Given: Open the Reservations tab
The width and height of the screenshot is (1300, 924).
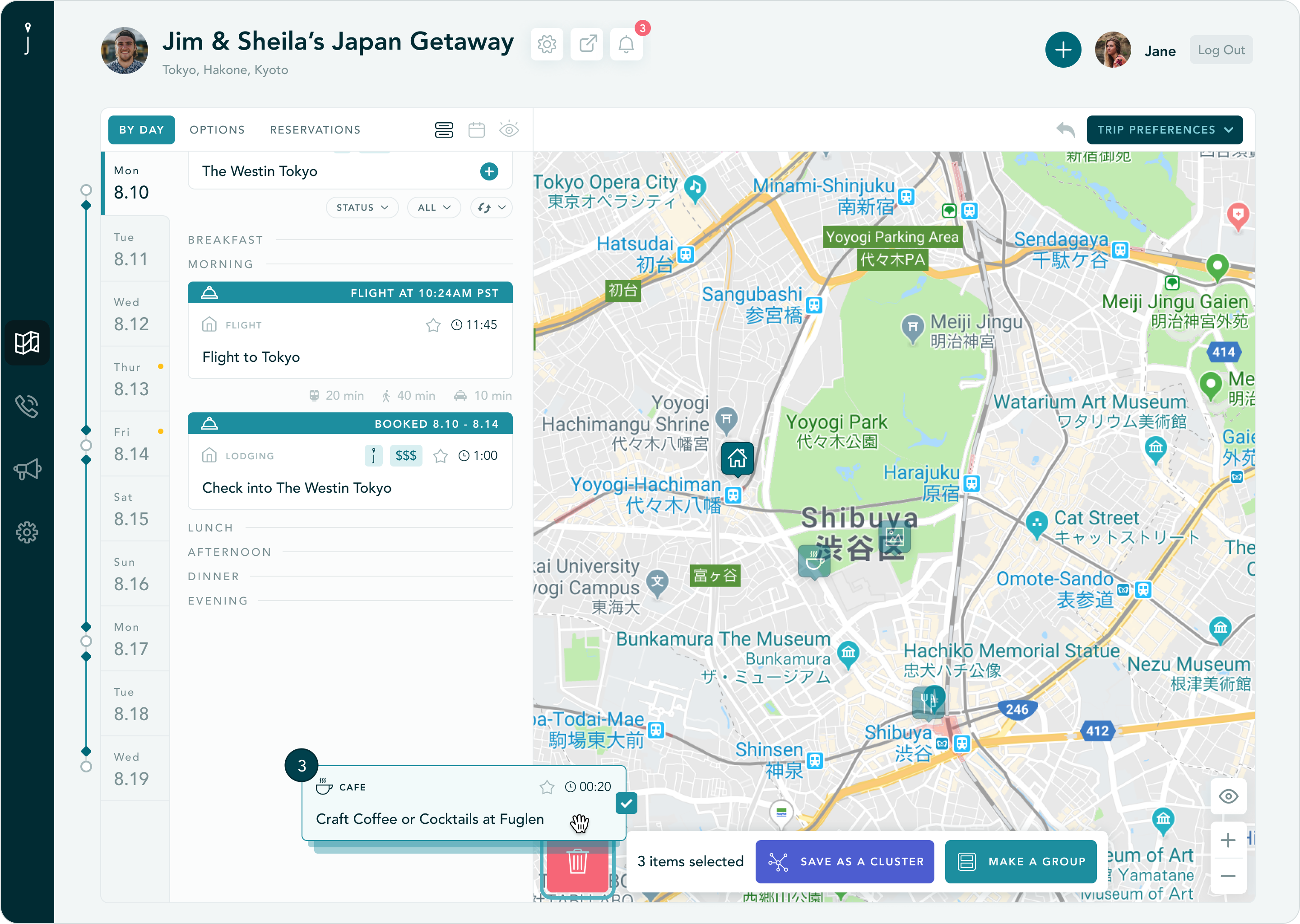Looking at the screenshot, I should (x=315, y=130).
